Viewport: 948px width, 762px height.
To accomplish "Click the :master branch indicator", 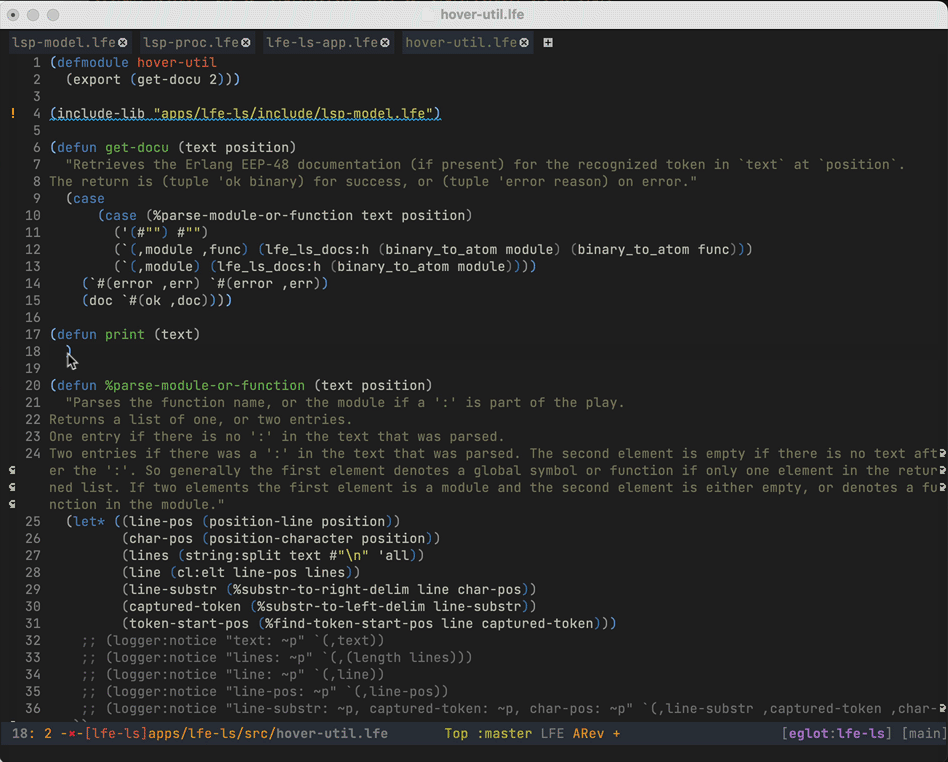I will 504,734.
